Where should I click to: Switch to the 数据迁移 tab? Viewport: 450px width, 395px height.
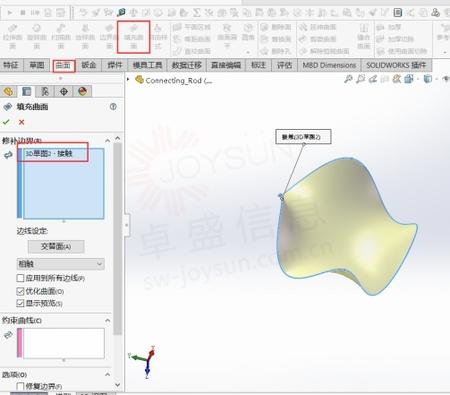pos(187,65)
